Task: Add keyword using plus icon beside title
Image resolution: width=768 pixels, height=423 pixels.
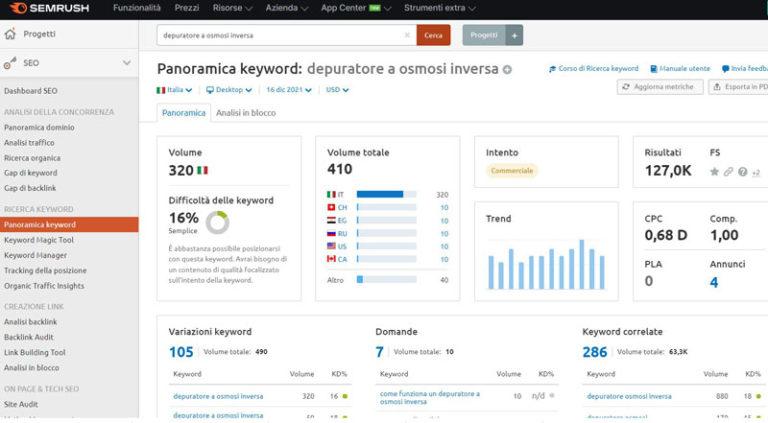Action: (507, 70)
